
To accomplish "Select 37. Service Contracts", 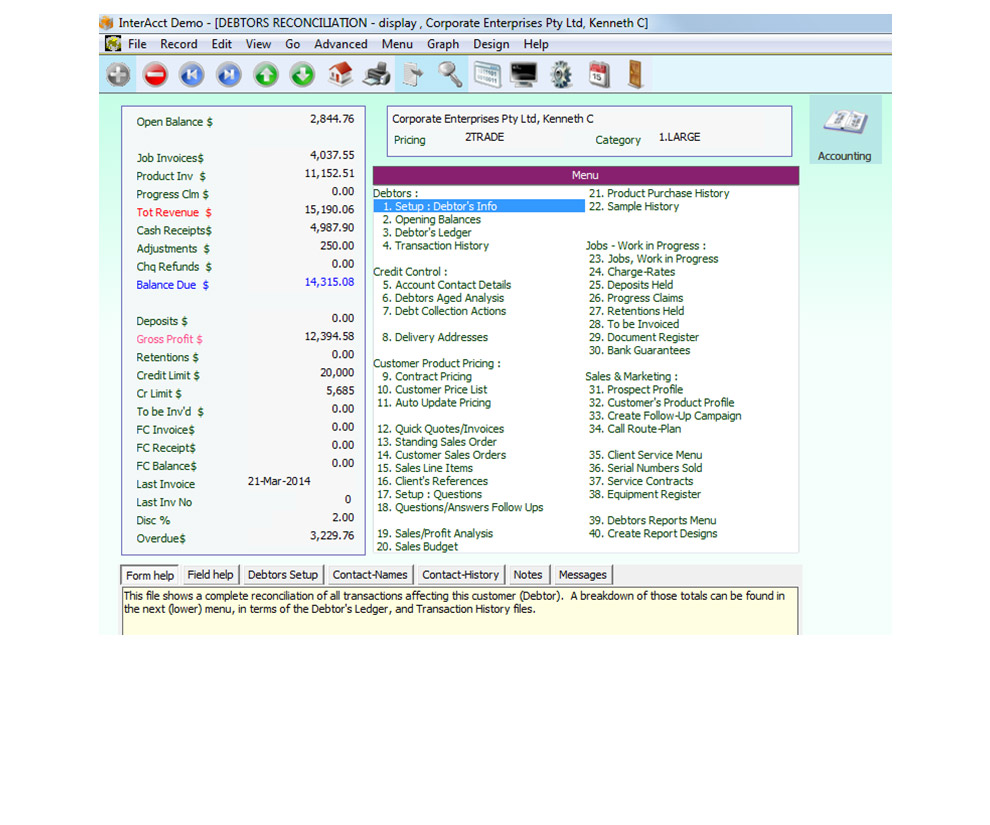I will tap(641, 482).
